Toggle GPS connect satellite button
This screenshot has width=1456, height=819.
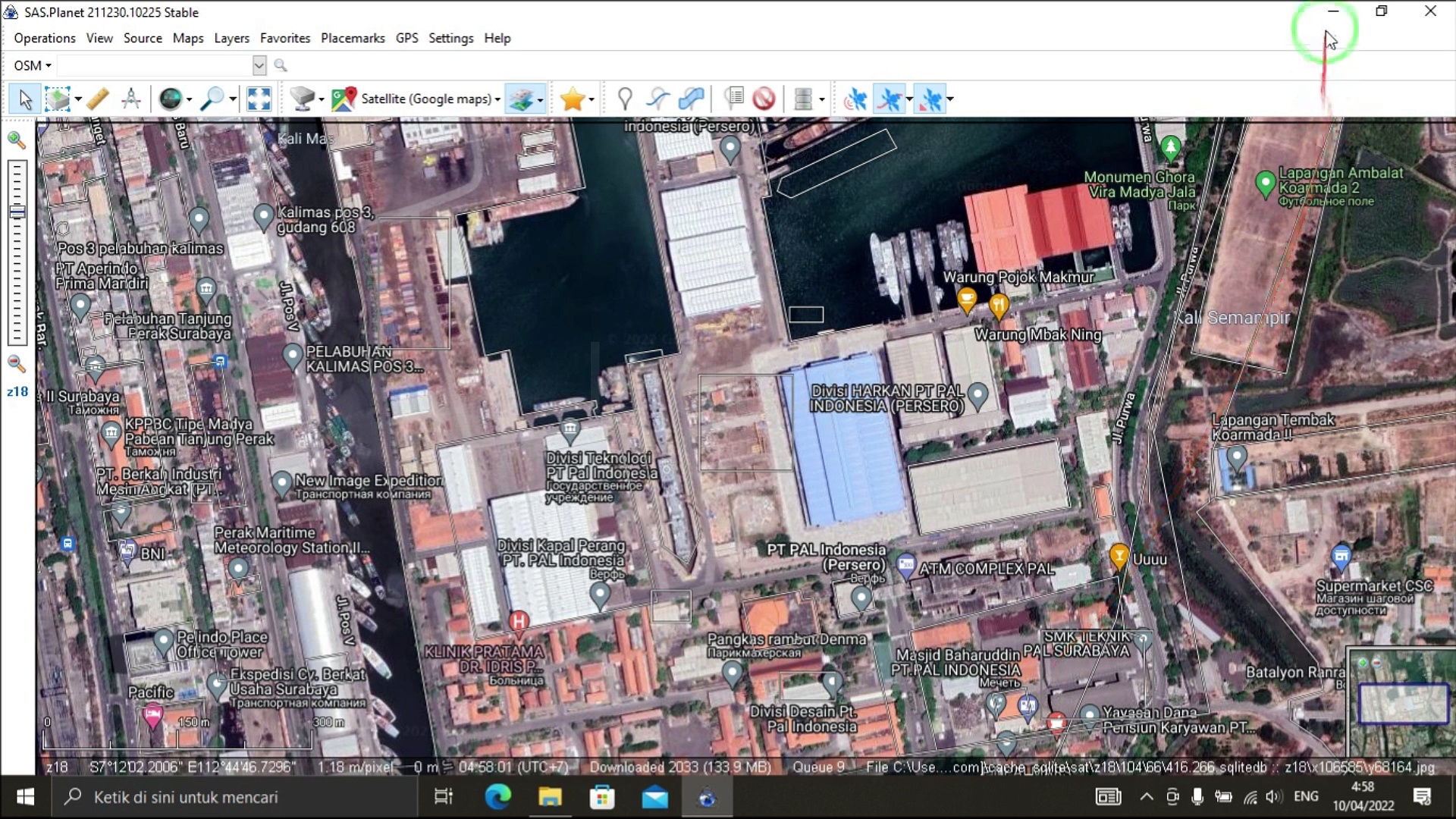pyautogui.click(x=855, y=99)
